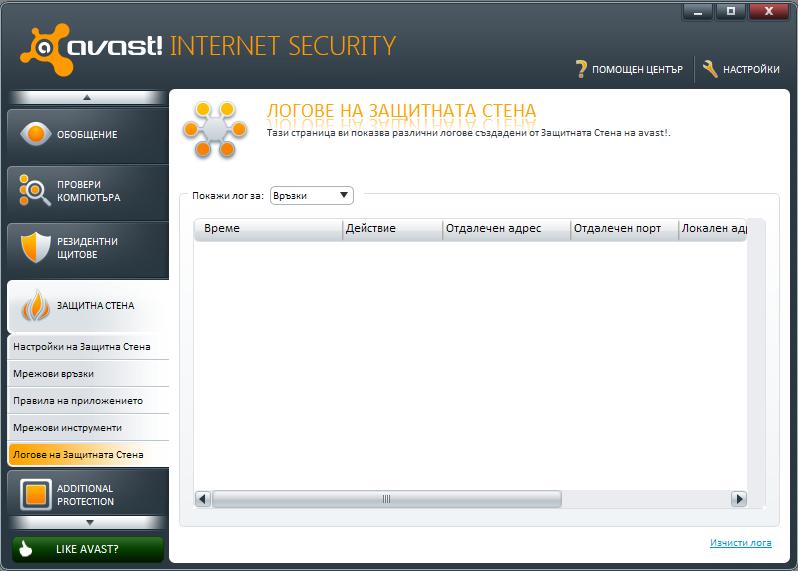Select Логове на Защитната Стена item

click(x=88, y=454)
